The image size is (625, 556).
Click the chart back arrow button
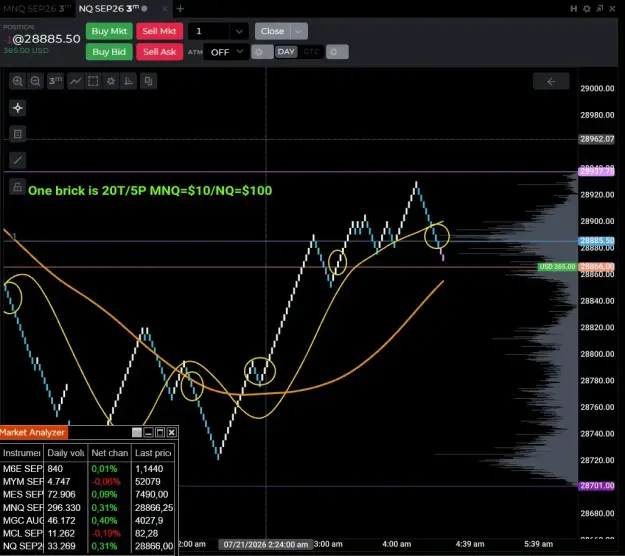pyautogui.click(x=551, y=81)
